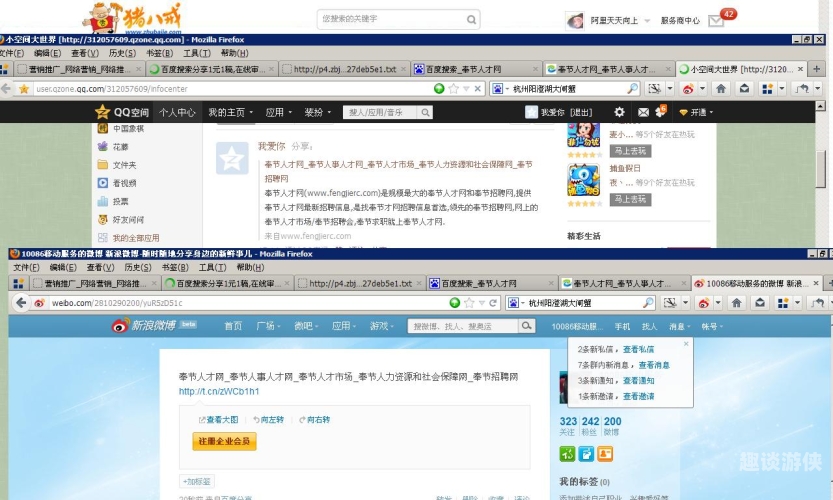Open QQ空间 notifications icon with badge 6
Screen dimensions: 833x500
660,111
